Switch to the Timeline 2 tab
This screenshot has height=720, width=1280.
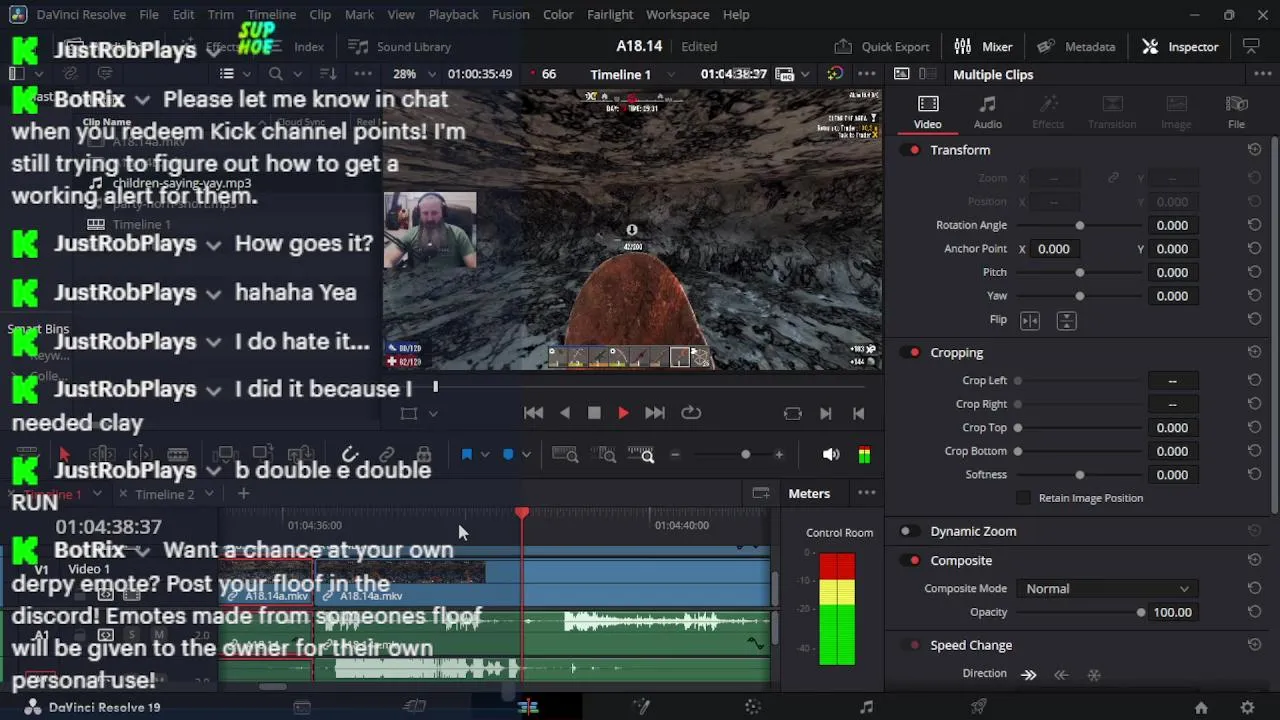pos(165,494)
